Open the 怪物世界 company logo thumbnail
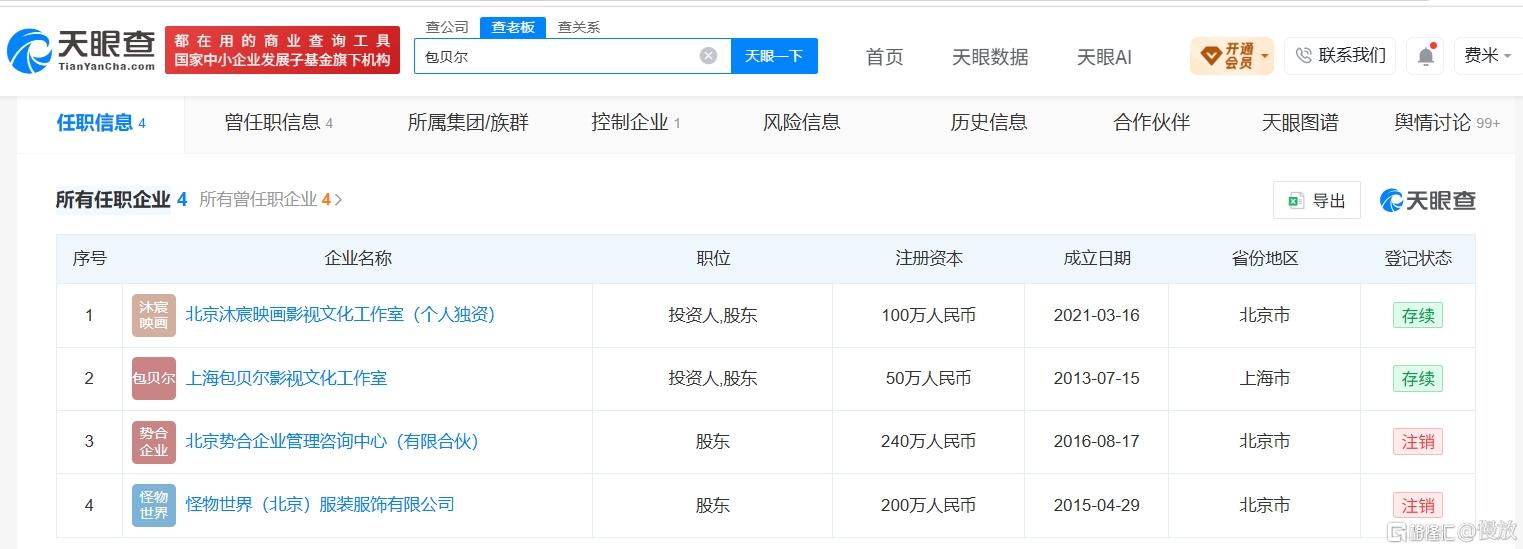 click(x=154, y=505)
